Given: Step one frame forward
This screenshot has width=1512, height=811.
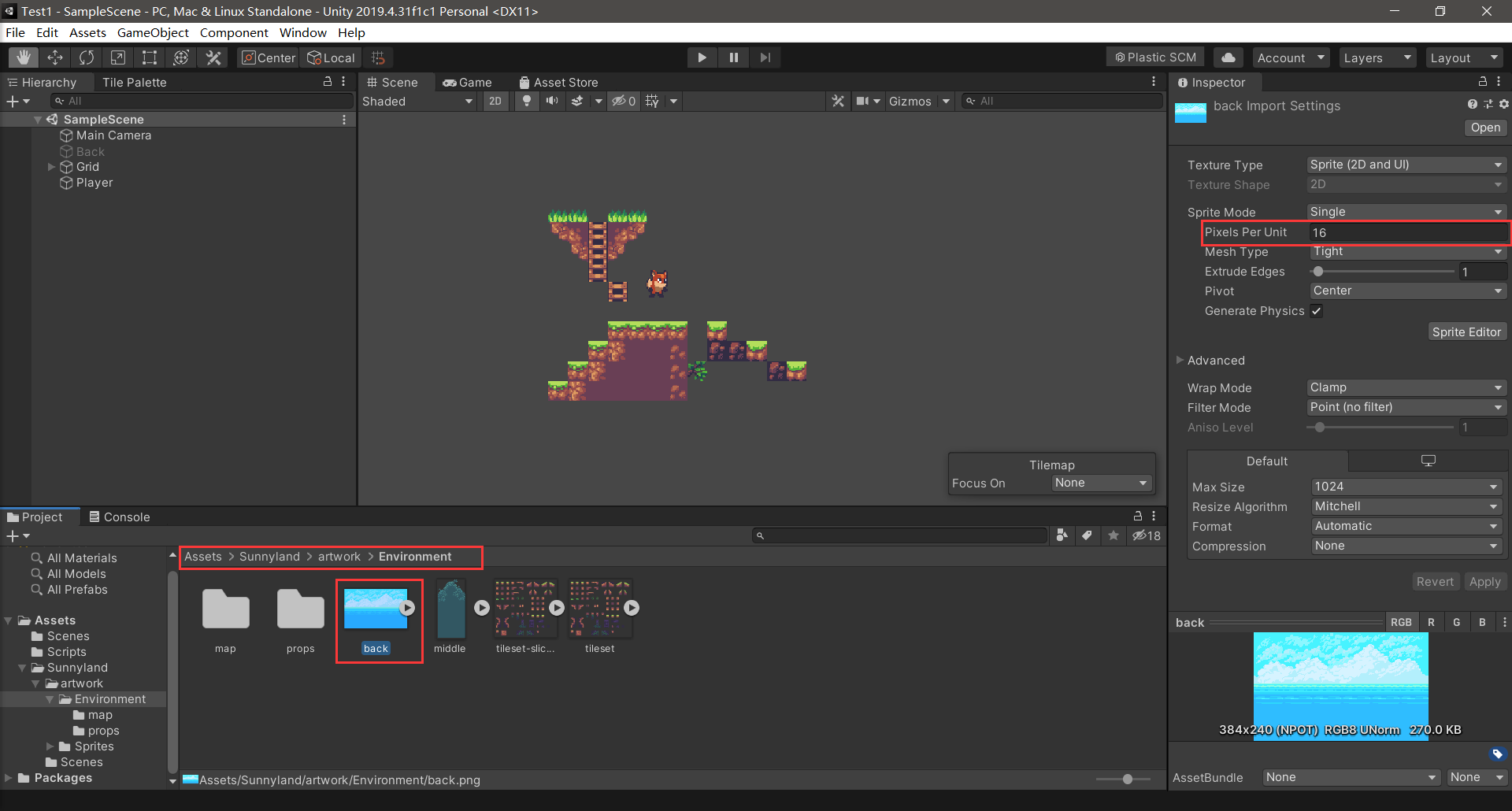Looking at the screenshot, I should (x=765, y=57).
